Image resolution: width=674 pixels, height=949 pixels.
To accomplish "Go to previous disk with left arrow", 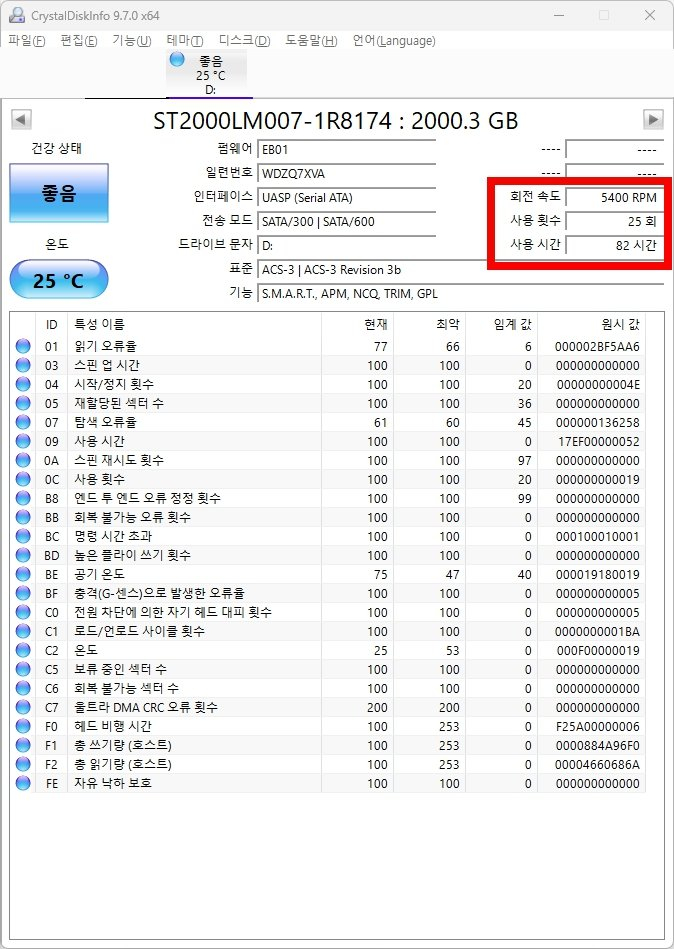I will tap(21, 119).
